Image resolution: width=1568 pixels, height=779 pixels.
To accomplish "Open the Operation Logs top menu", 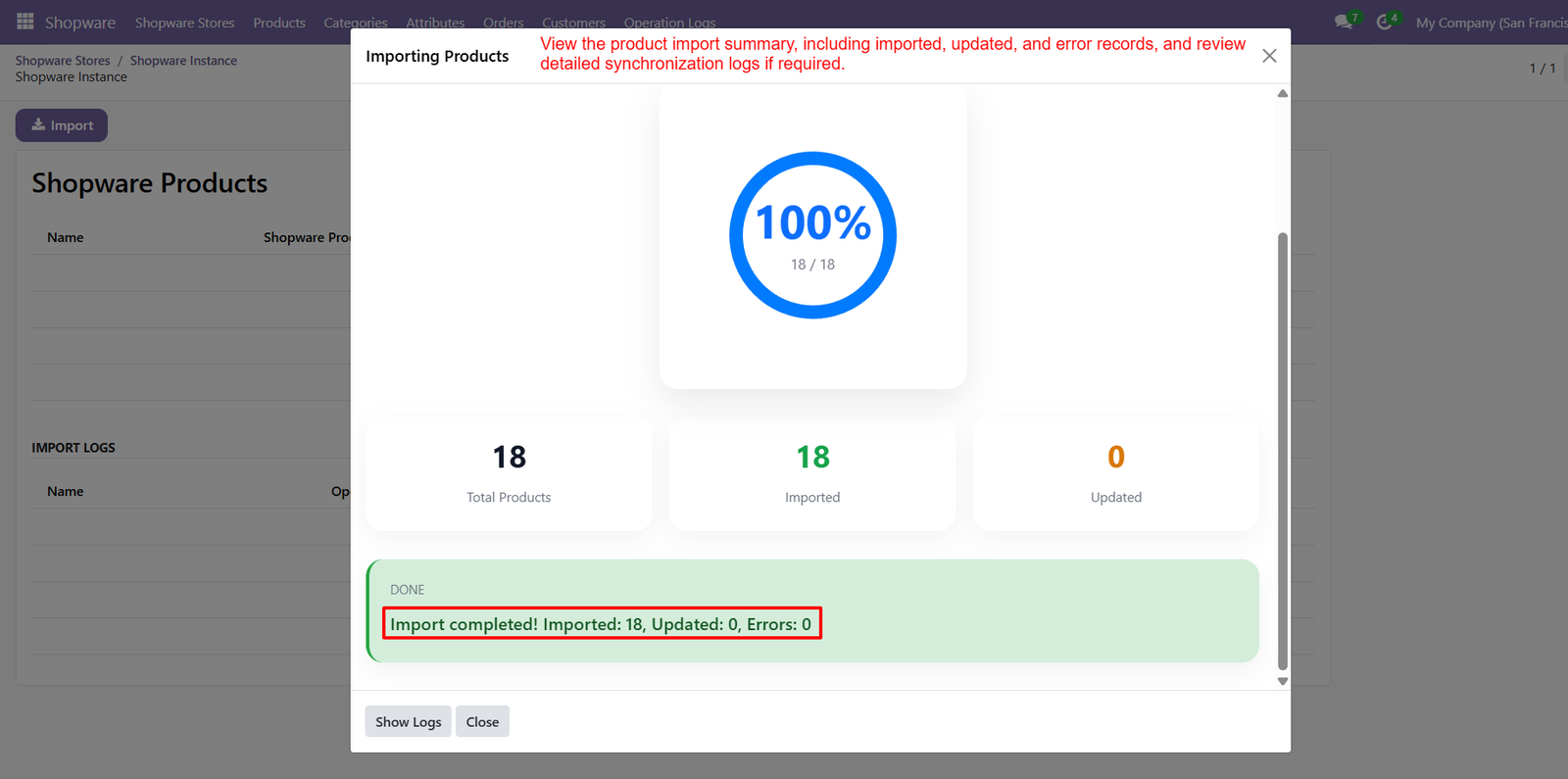I will pyautogui.click(x=670, y=23).
